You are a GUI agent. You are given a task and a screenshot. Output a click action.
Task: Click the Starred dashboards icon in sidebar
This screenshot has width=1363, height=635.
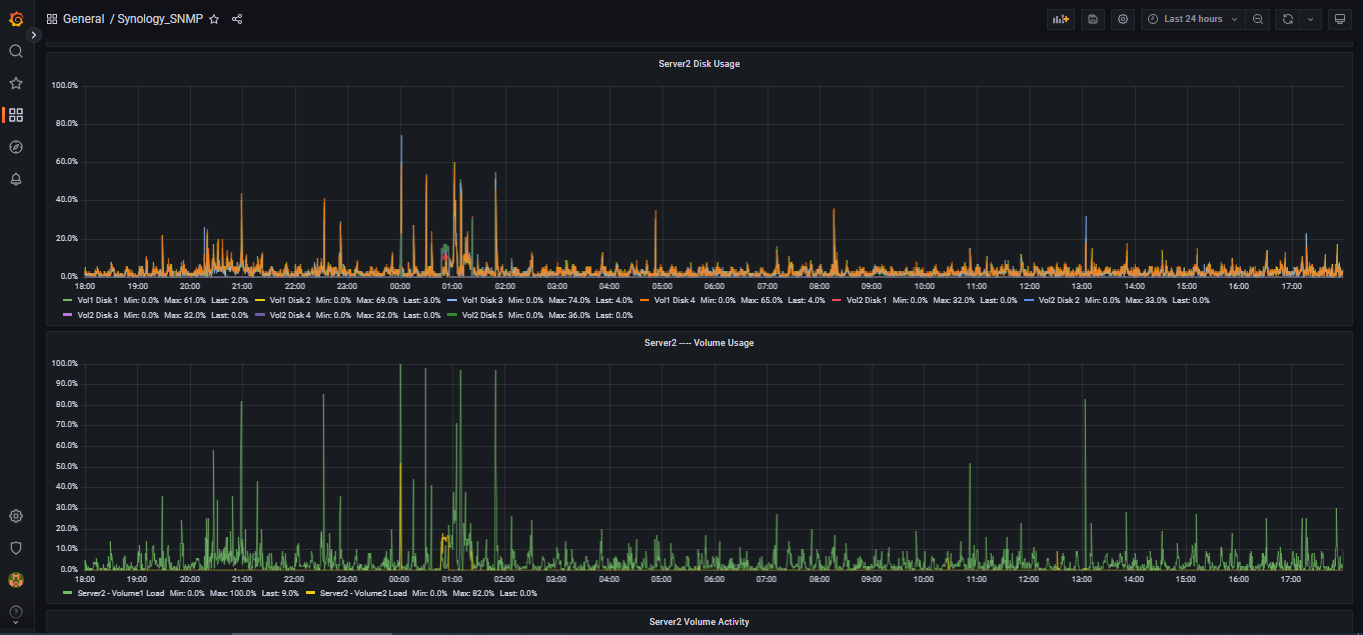(16, 83)
